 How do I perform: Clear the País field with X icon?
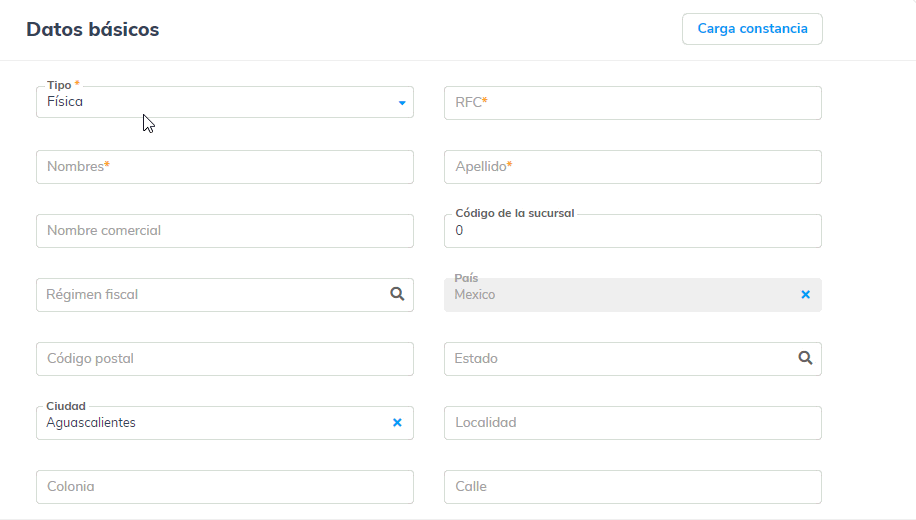pos(805,295)
